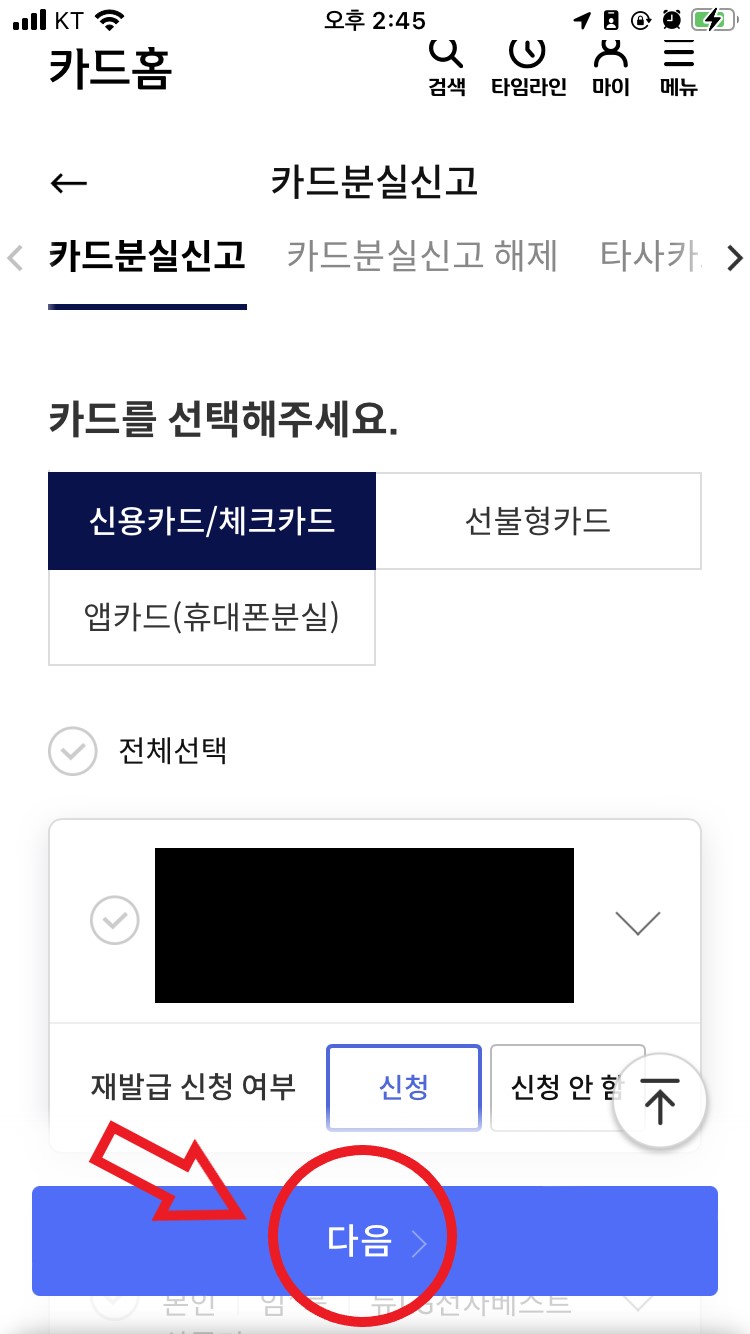Open the 타사카 tab on the right

660,256
